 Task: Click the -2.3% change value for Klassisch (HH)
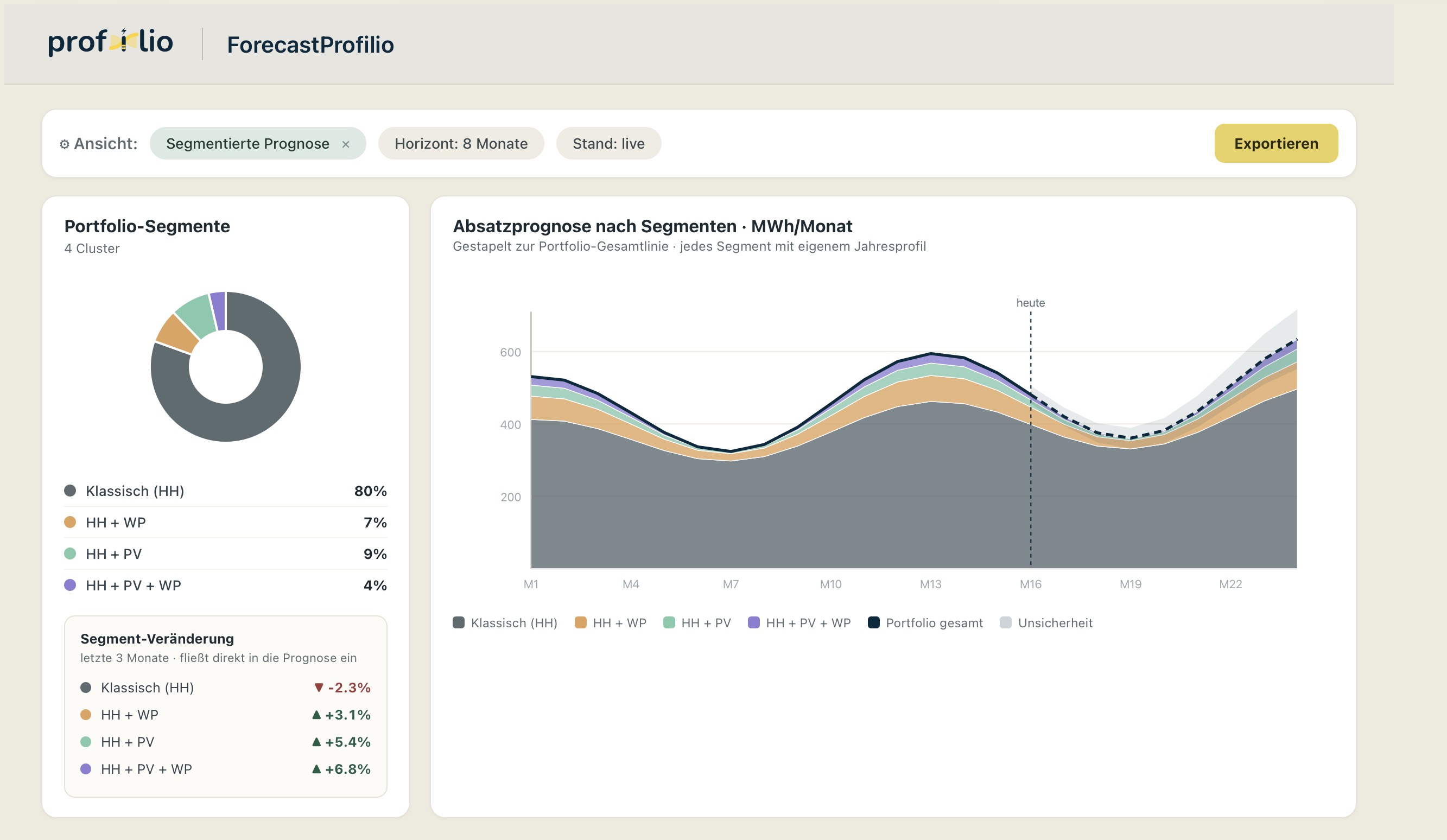[349, 688]
